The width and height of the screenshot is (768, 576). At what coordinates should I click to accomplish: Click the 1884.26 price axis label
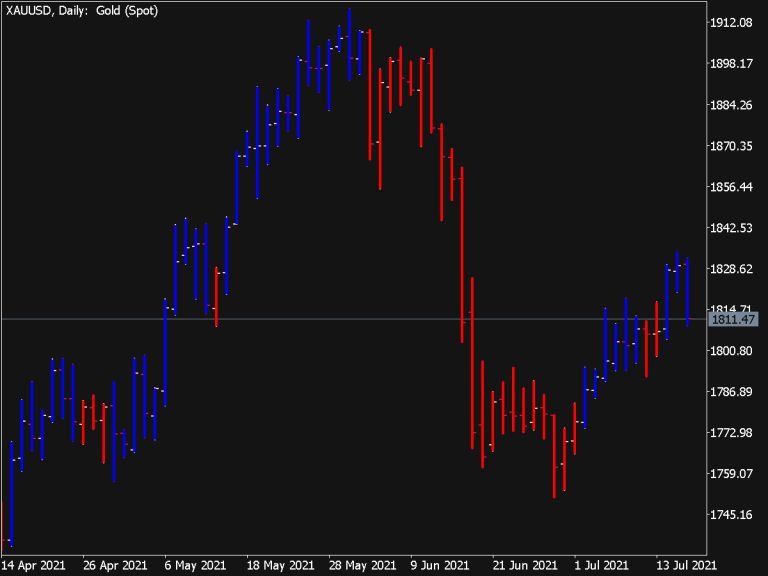click(731, 105)
